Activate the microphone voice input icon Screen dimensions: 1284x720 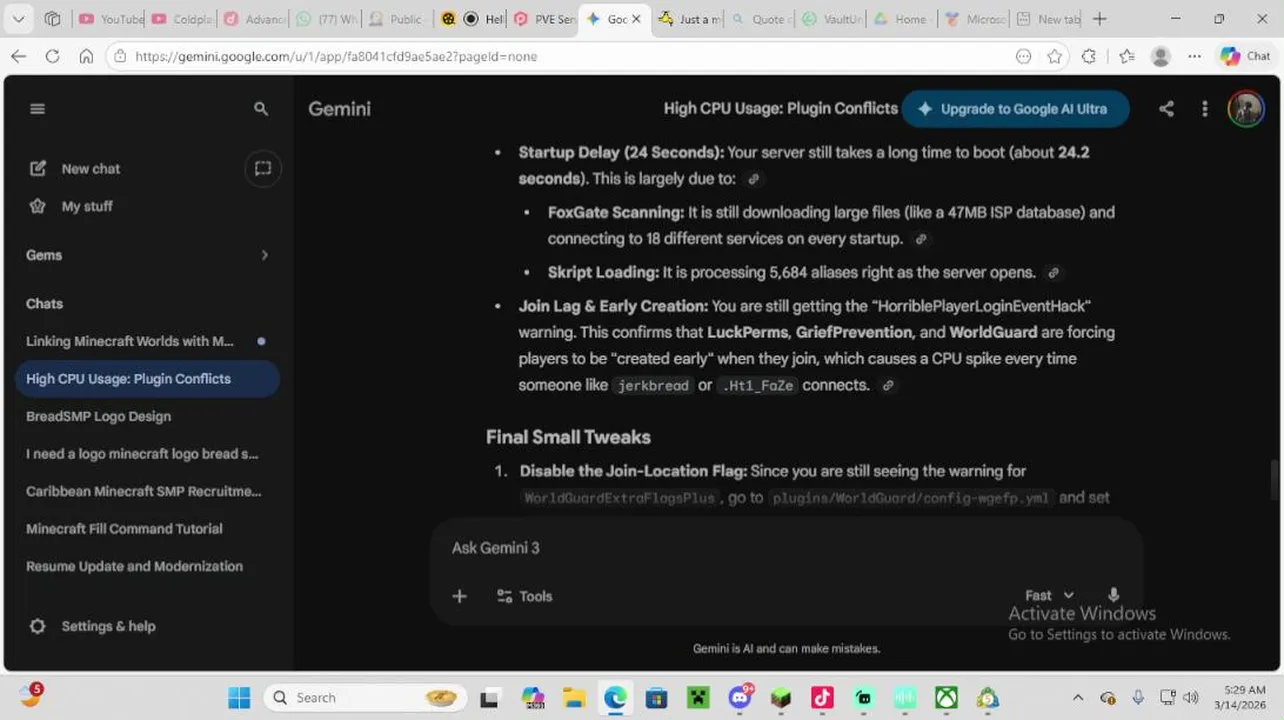click(1113, 595)
